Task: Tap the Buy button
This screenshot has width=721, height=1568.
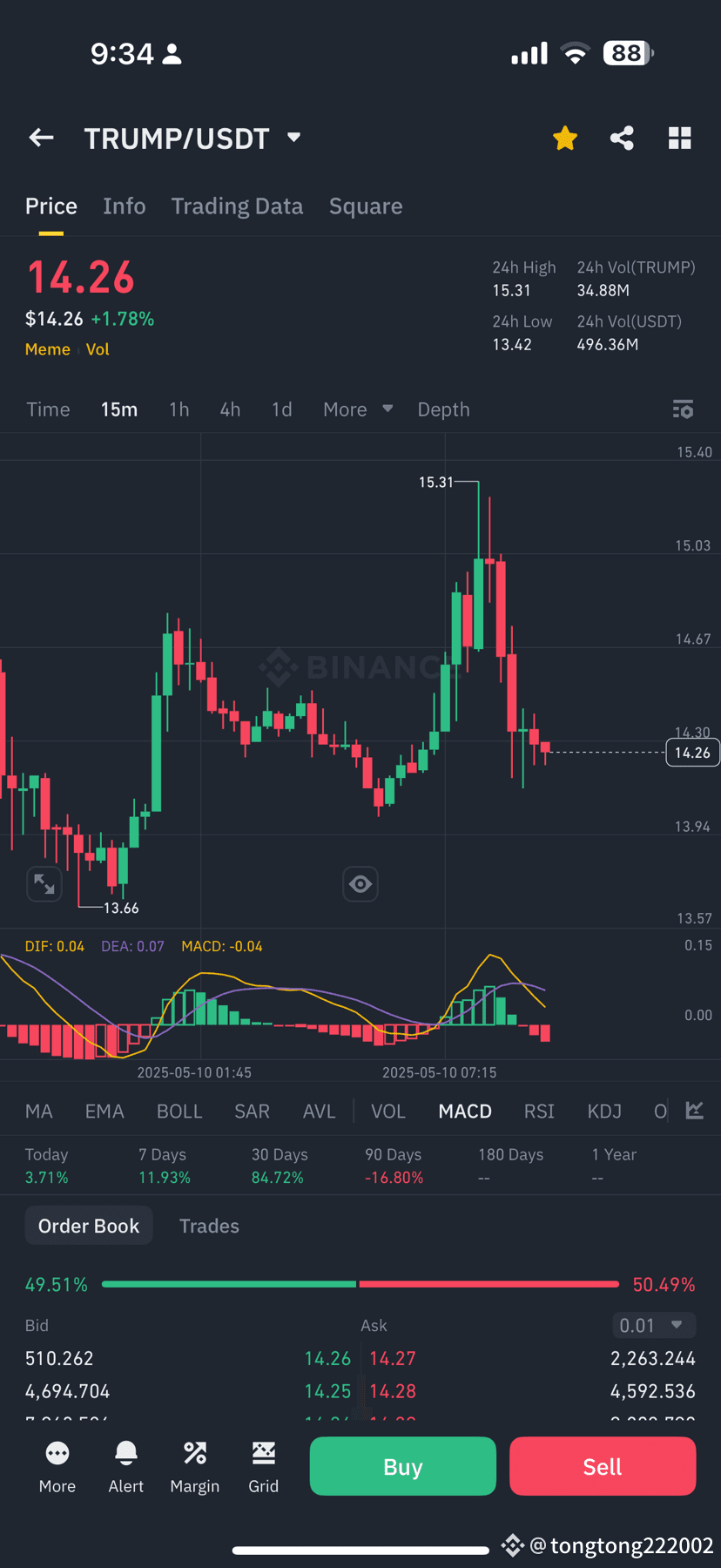Action: (403, 1466)
